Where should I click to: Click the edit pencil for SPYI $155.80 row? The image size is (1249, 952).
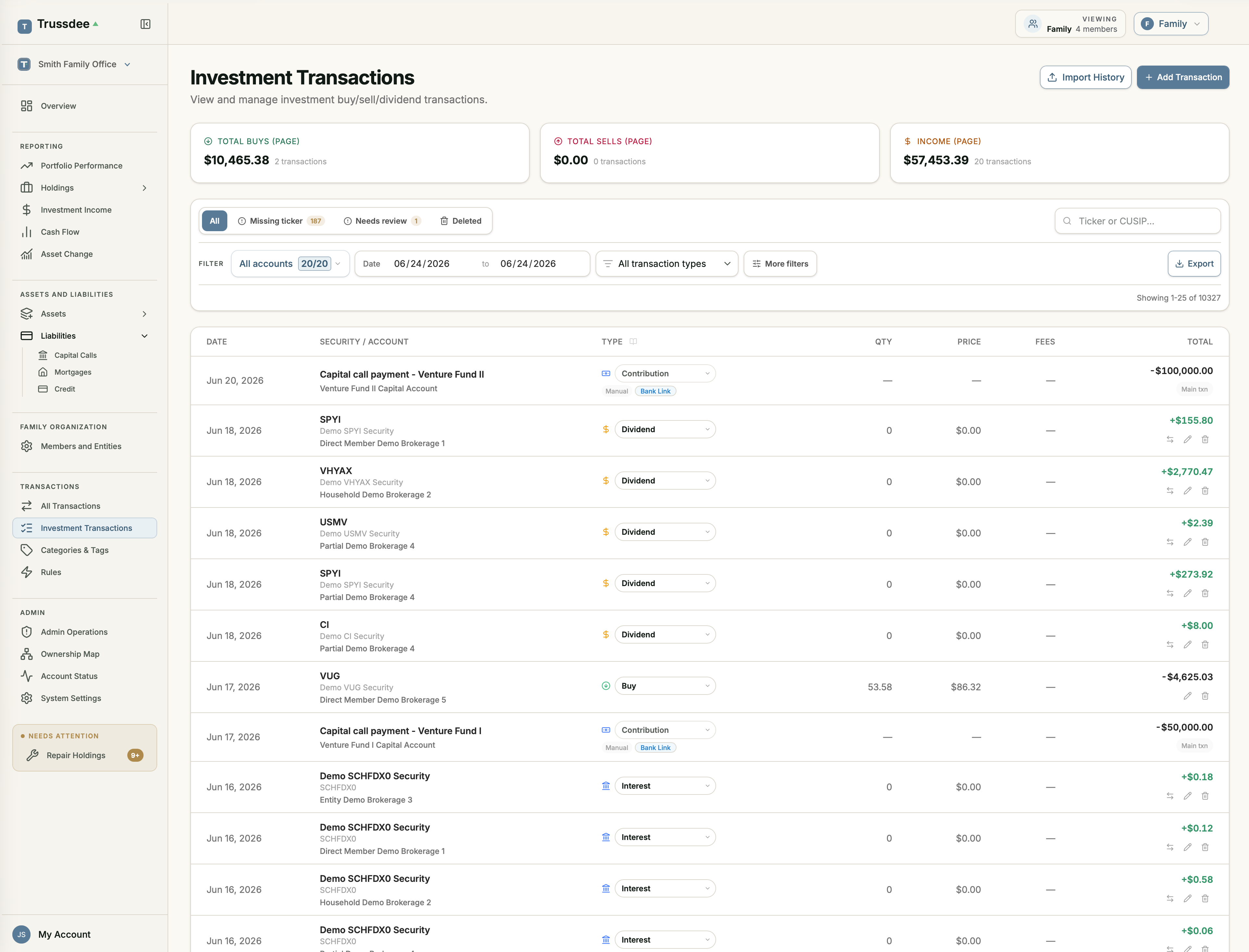[x=1187, y=439]
